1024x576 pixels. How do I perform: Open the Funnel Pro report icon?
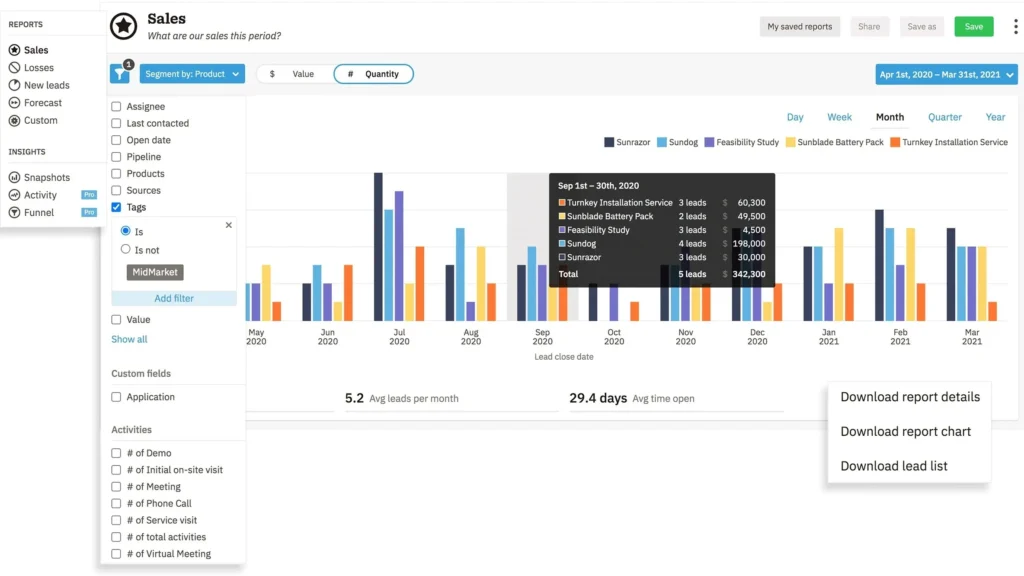pyautogui.click(x=16, y=212)
